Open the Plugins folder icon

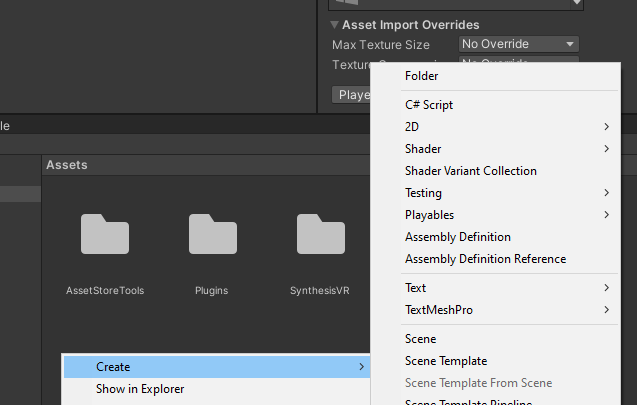[x=213, y=234]
